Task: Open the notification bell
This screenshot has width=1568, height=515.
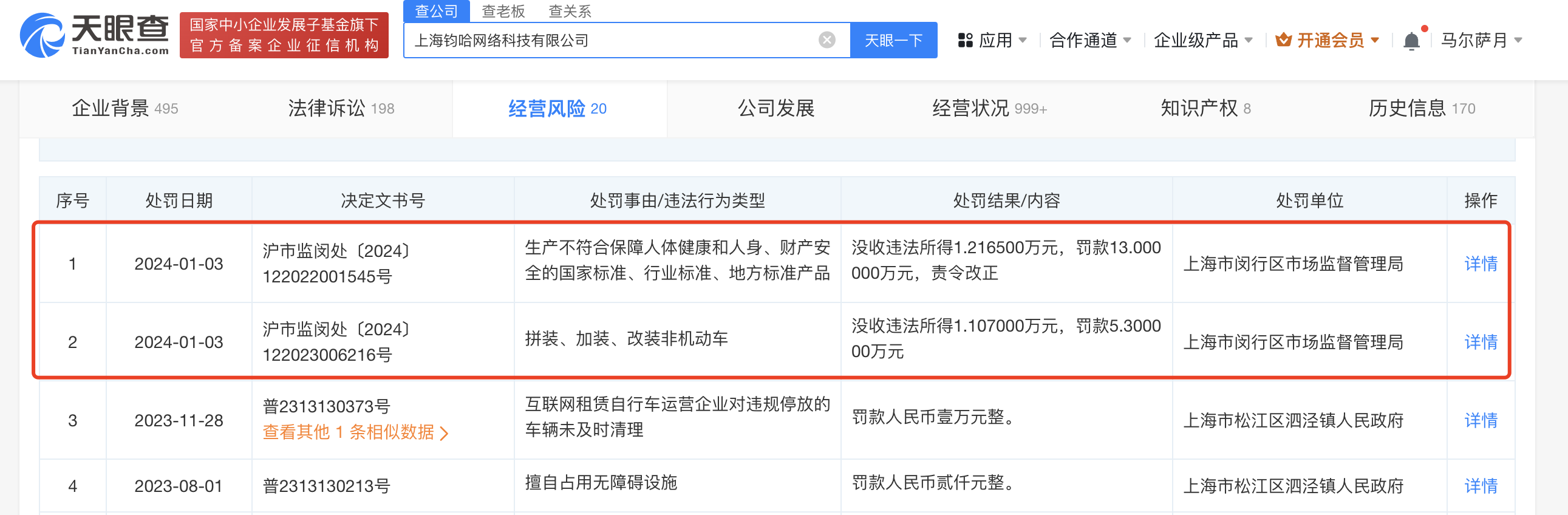Action: click(1411, 41)
